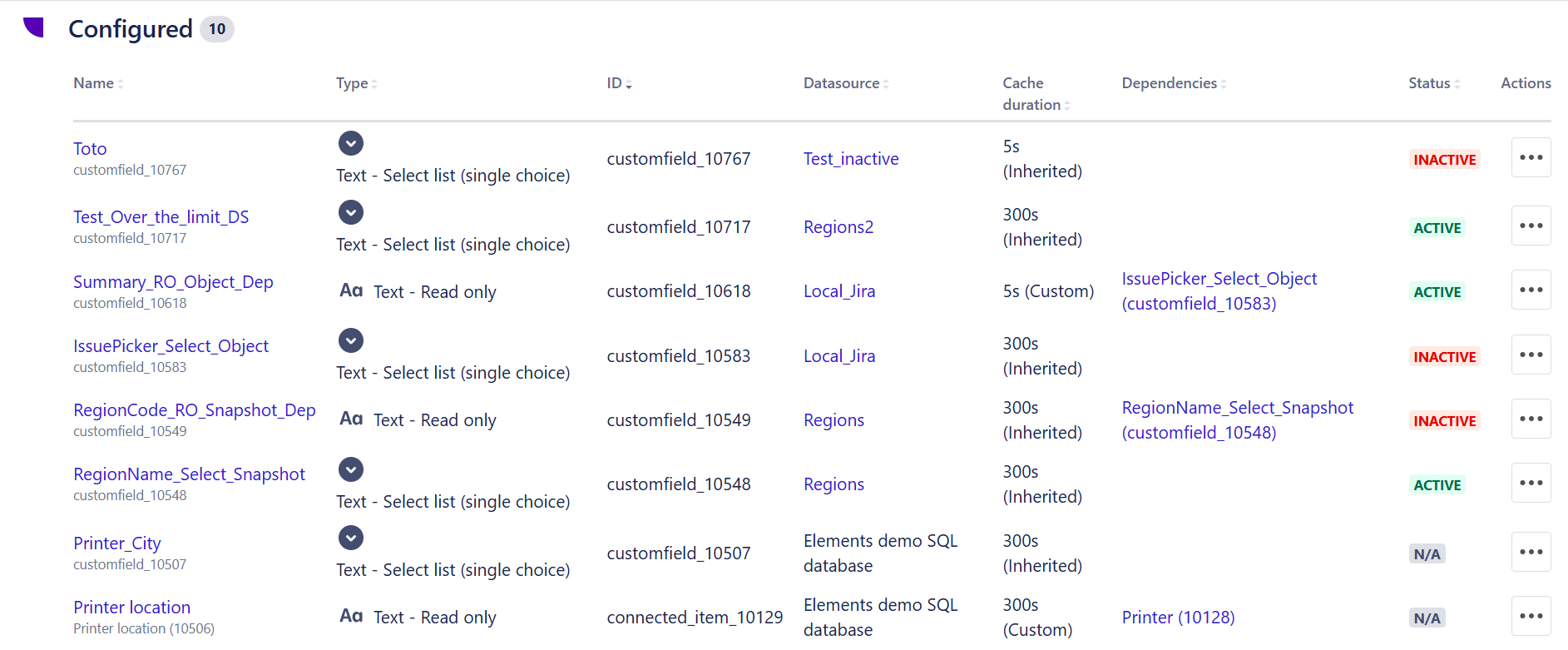Click select-list type icon in Toto row

coord(351,143)
